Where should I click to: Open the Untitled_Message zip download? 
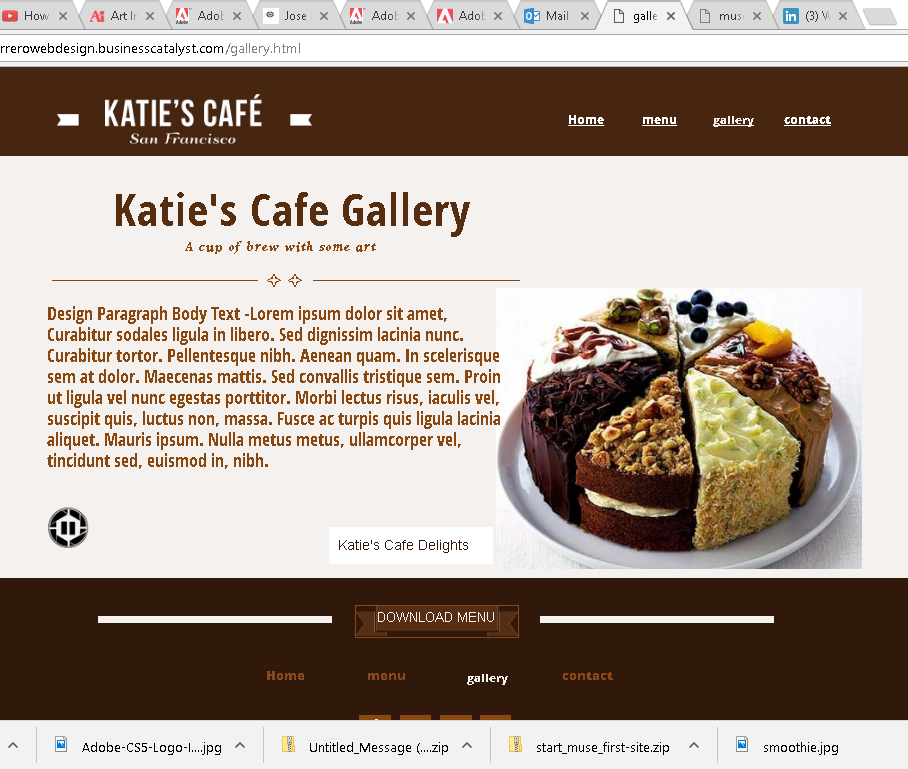tap(379, 747)
